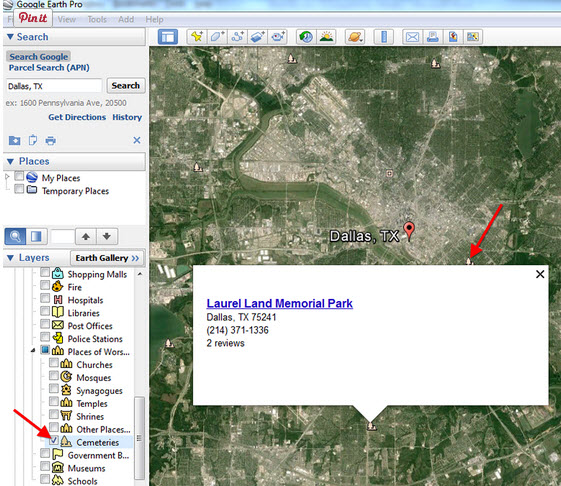561x486 pixels.
Task: Add a placemark with the yellow pin tool
Action: click(x=196, y=37)
